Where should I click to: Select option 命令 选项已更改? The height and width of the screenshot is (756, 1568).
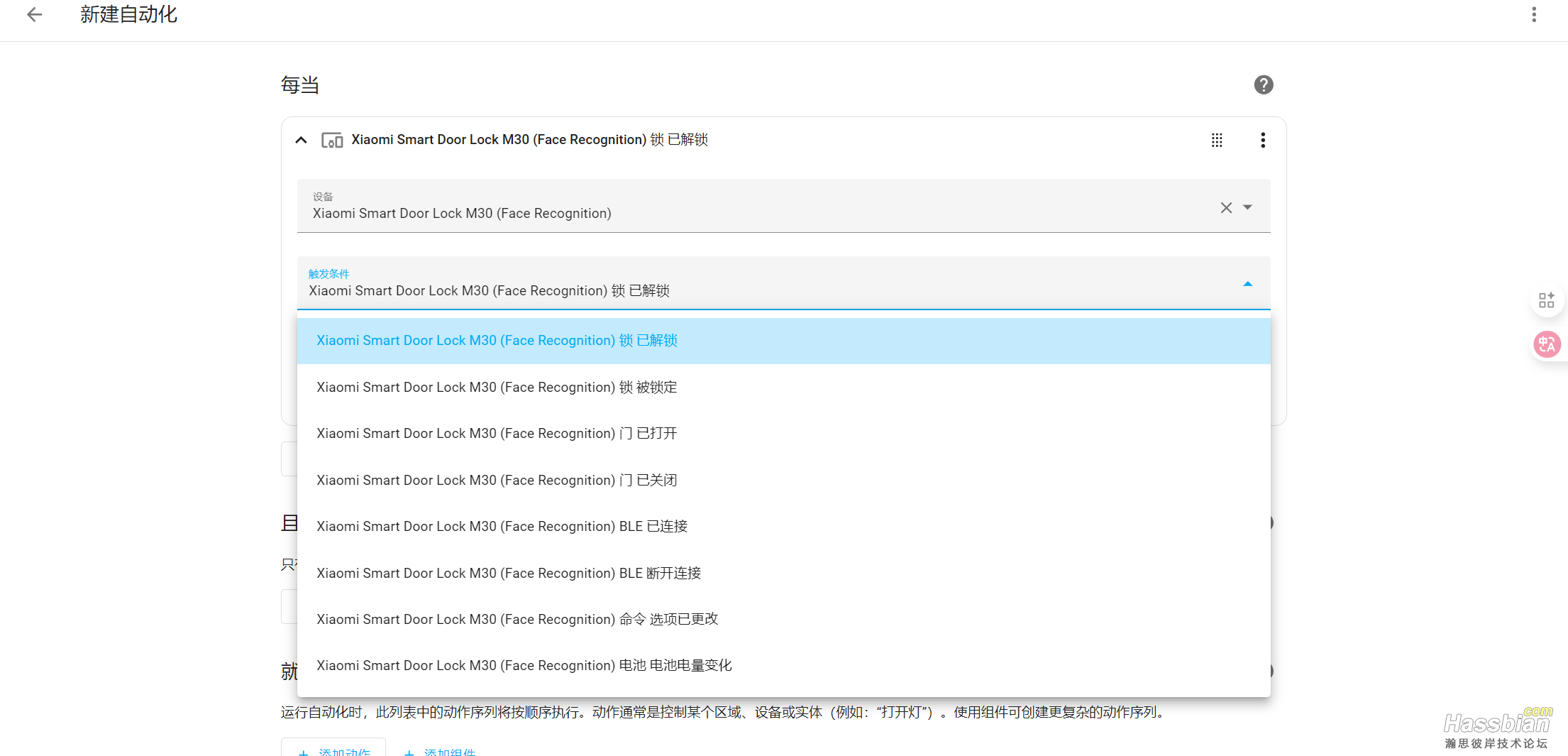click(783, 620)
